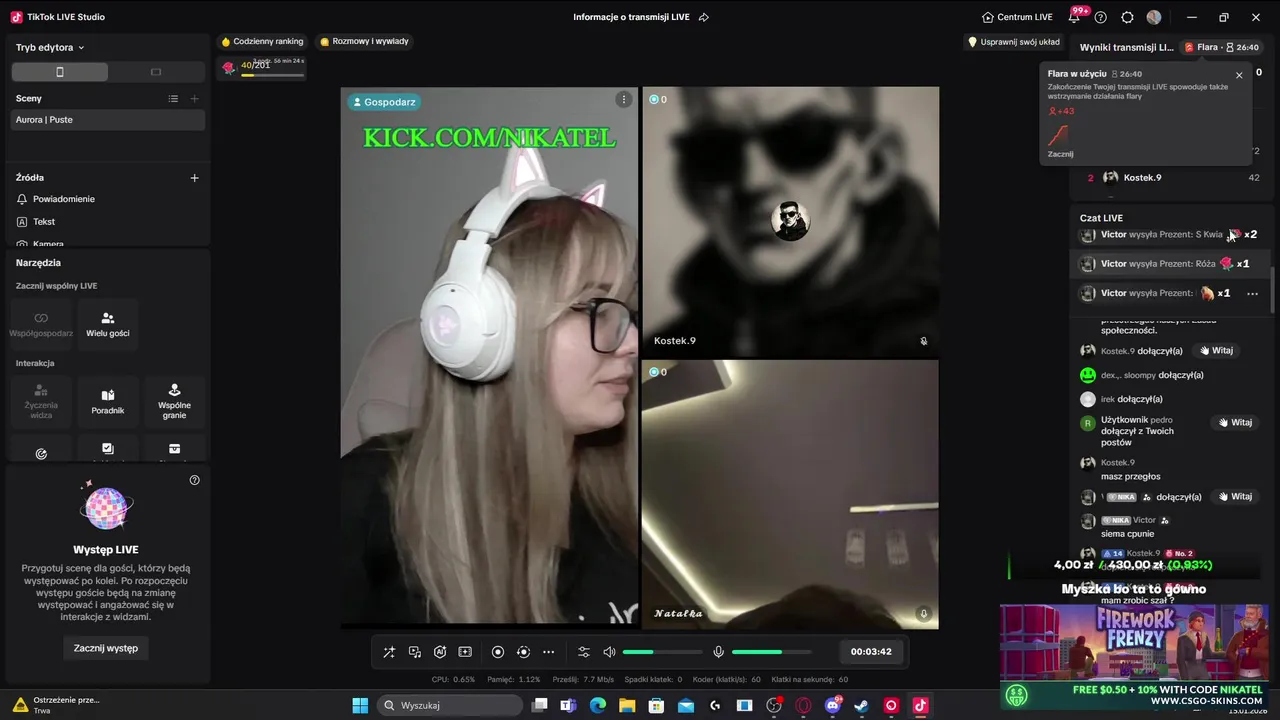Open the settings gear icon
The width and height of the screenshot is (1280, 720).
(1127, 17)
